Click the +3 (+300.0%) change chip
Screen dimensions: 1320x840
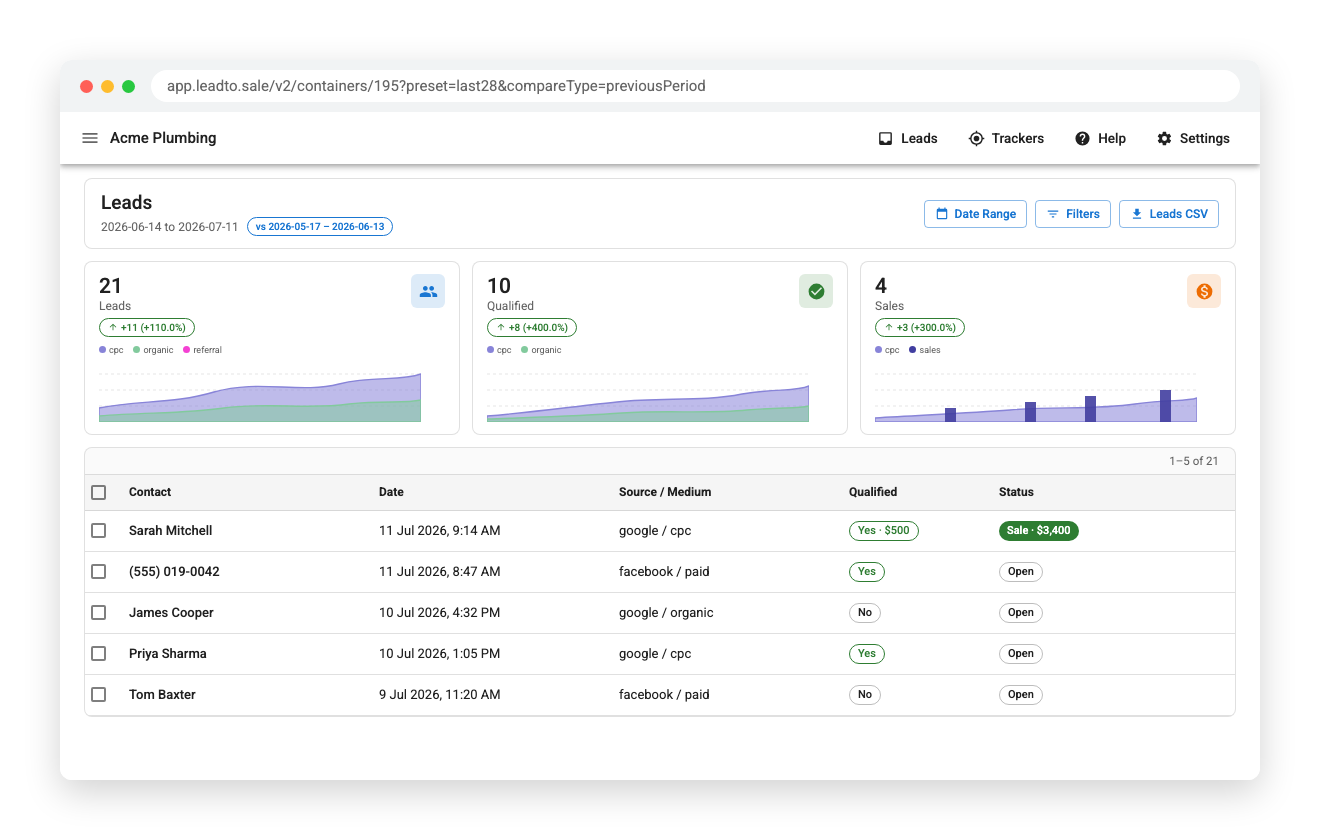(920, 327)
